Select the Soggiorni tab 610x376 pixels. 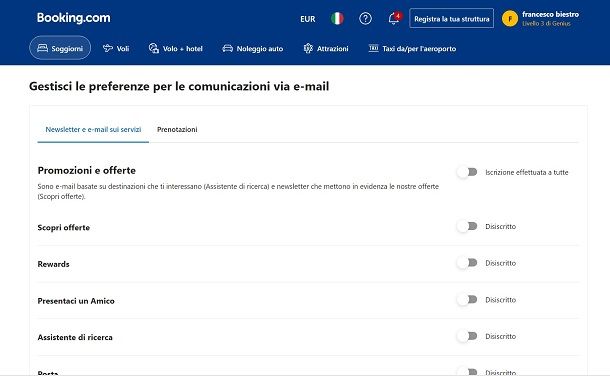pos(60,48)
